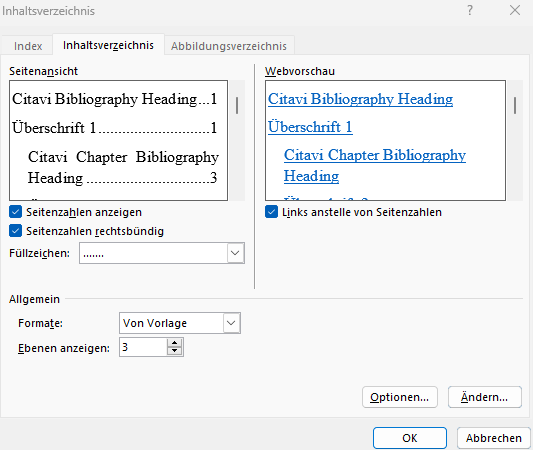This screenshot has height=450, width=533.
Task: Switch to the Index tab
Action: click(x=28, y=46)
